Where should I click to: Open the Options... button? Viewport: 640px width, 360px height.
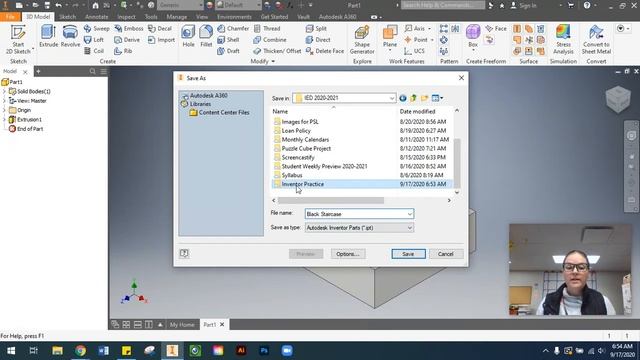click(x=348, y=254)
